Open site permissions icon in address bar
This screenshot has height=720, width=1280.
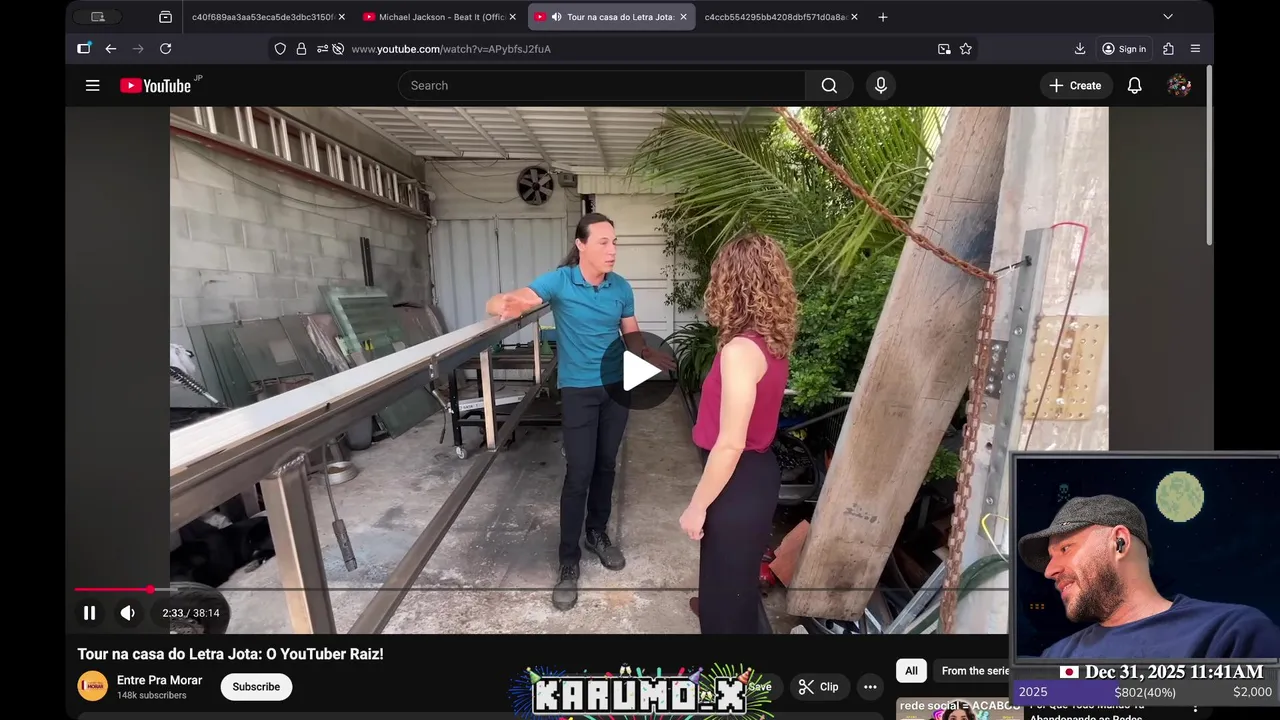322,49
